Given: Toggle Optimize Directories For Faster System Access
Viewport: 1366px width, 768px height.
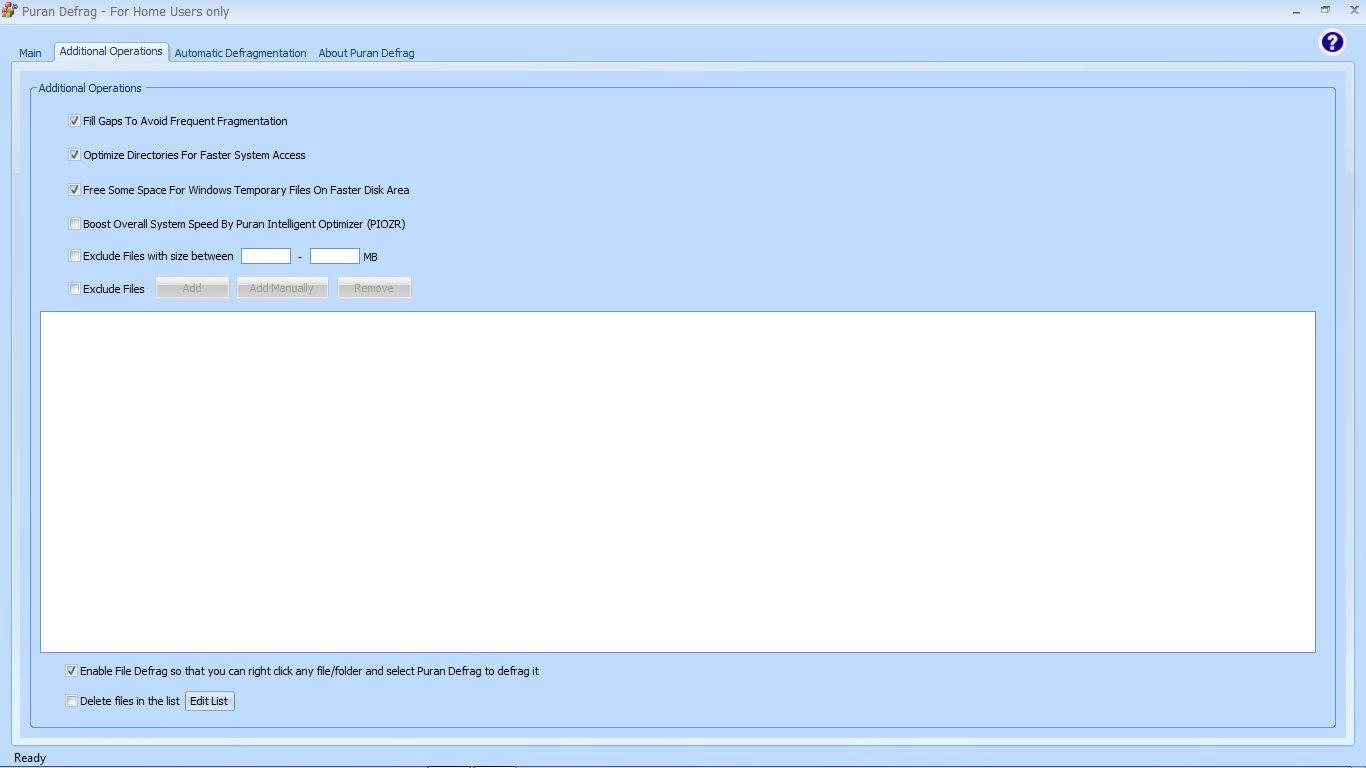Looking at the screenshot, I should click(x=74, y=155).
